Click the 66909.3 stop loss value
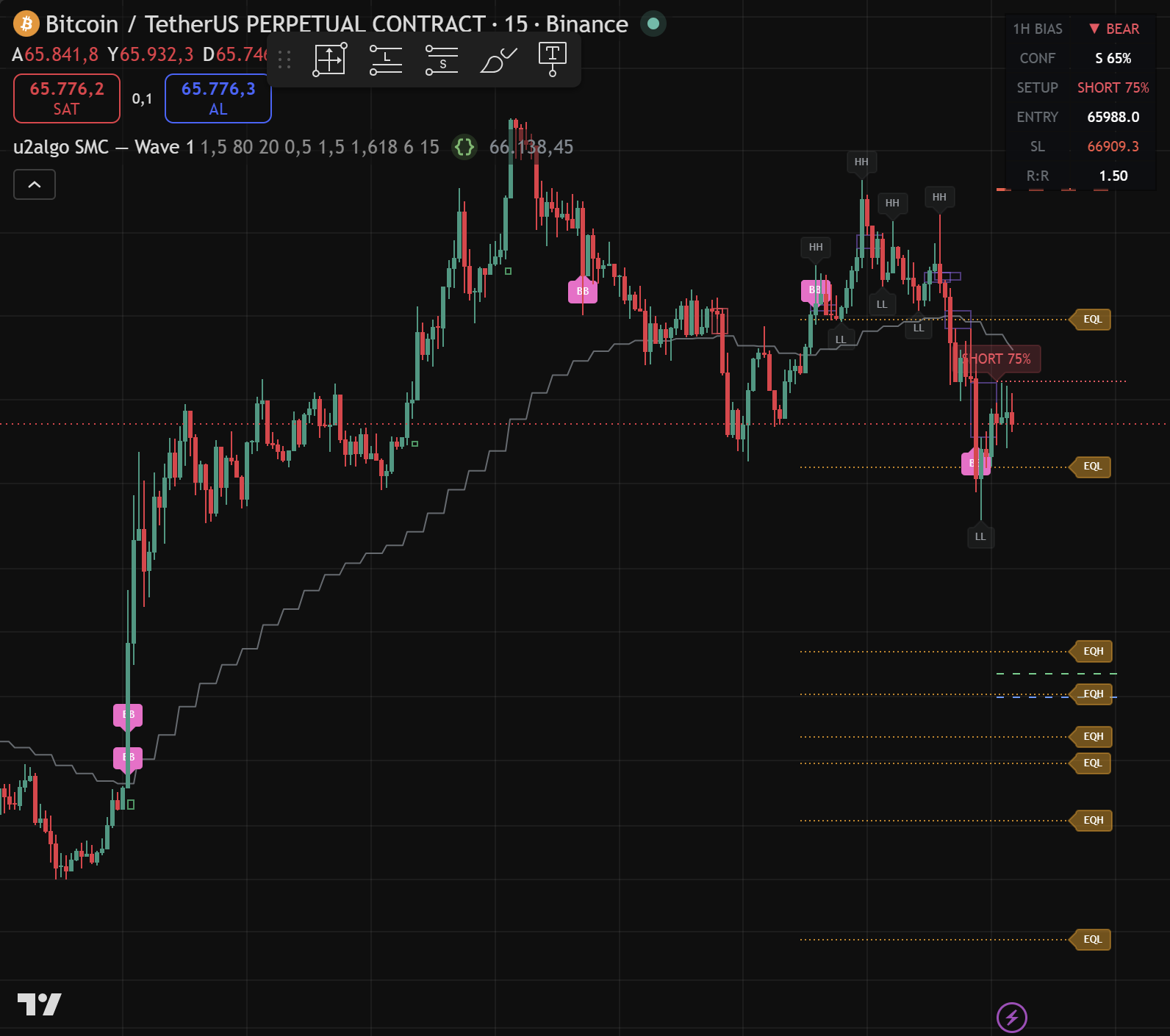The width and height of the screenshot is (1170, 1036). [x=1113, y=146]
